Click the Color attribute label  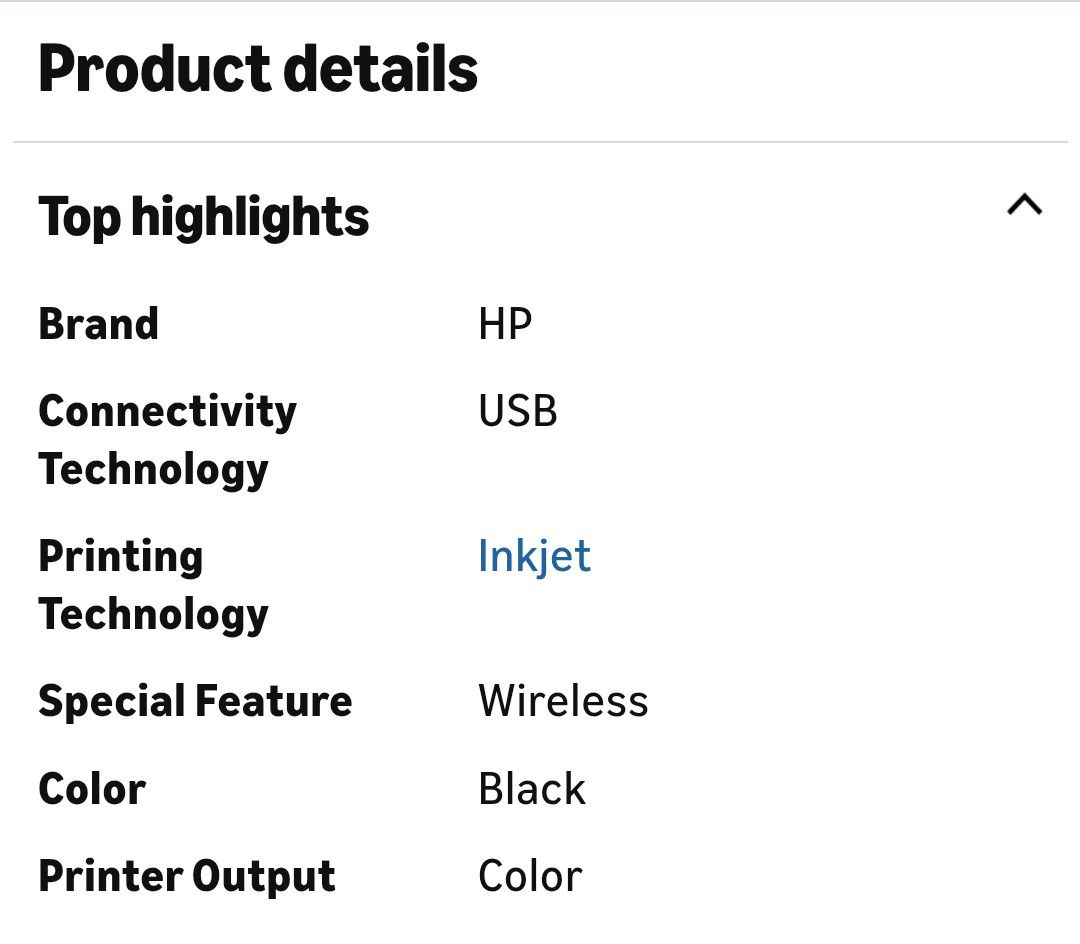[x=92, y=789]
